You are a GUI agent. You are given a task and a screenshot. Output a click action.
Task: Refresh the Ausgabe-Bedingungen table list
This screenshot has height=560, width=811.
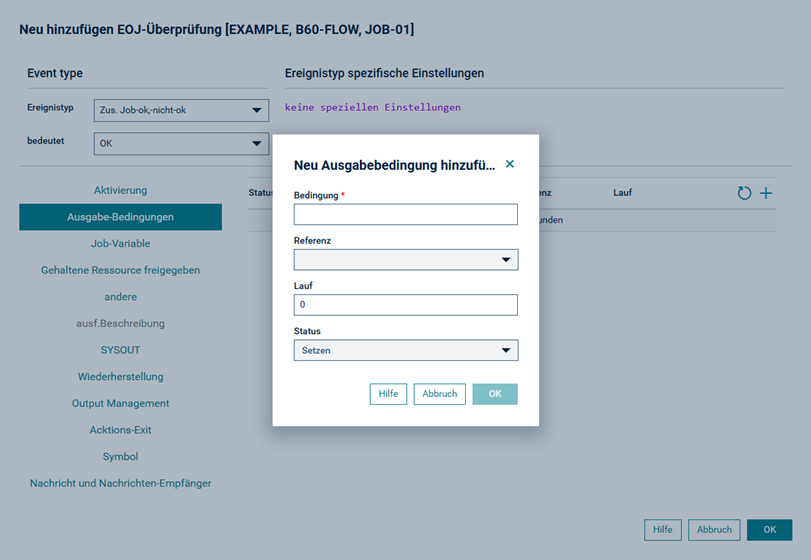click(x=744, y=193)
